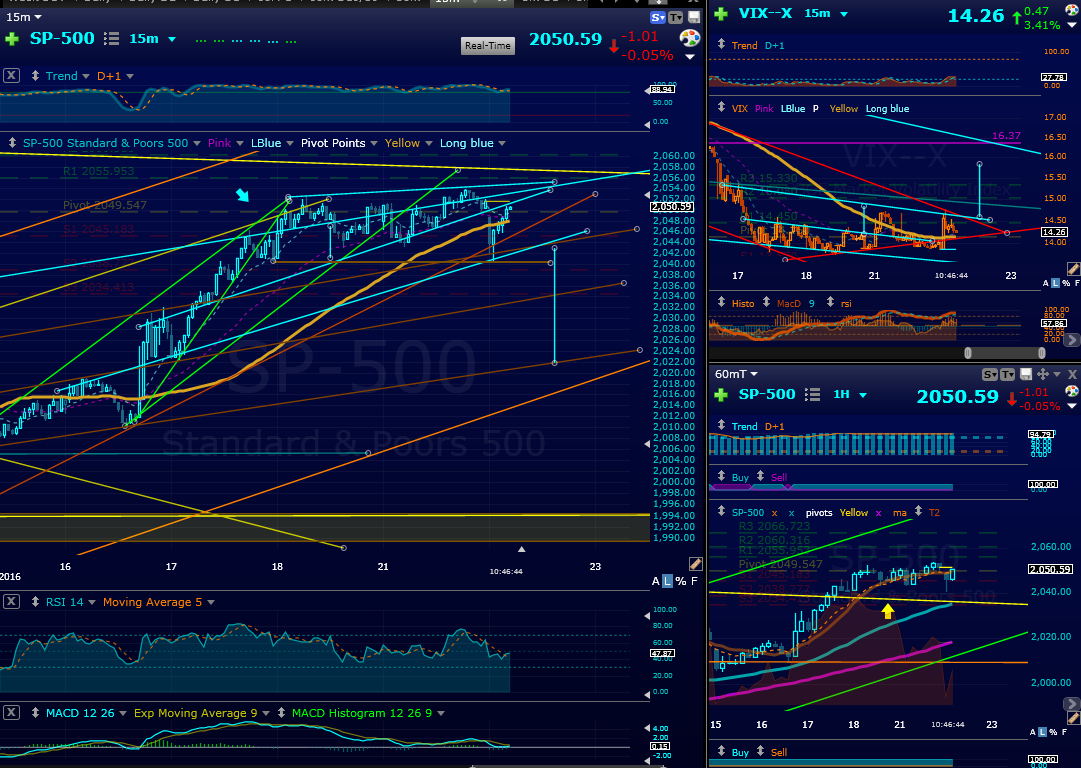Click the Real-Time button
Image resolution: width=1081 pixels, height=768 pixels.
coord(487,46)
